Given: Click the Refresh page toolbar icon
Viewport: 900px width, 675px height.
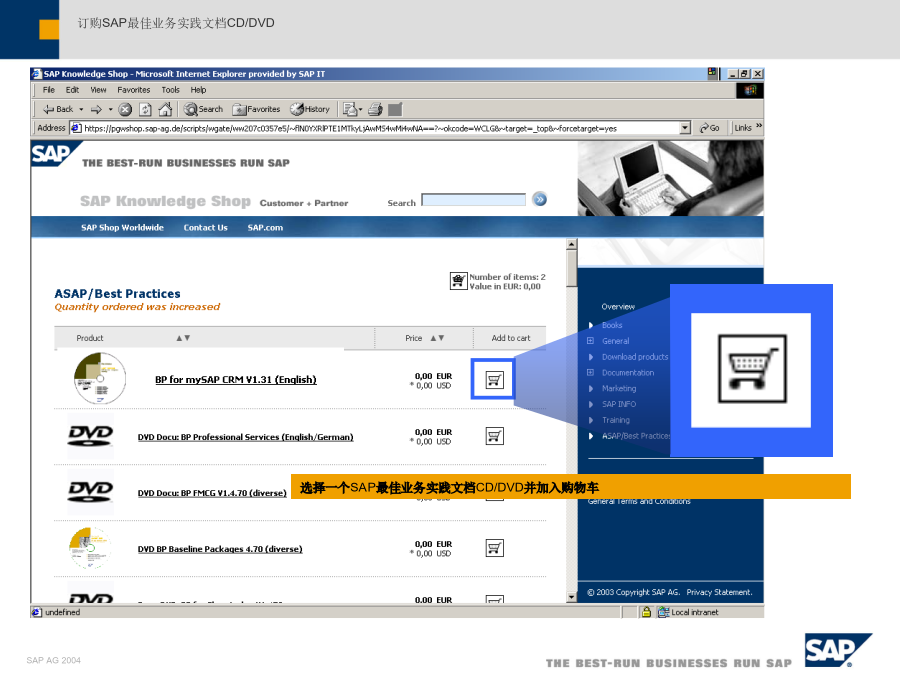Looking at the screenshot, I should [145, 109].
